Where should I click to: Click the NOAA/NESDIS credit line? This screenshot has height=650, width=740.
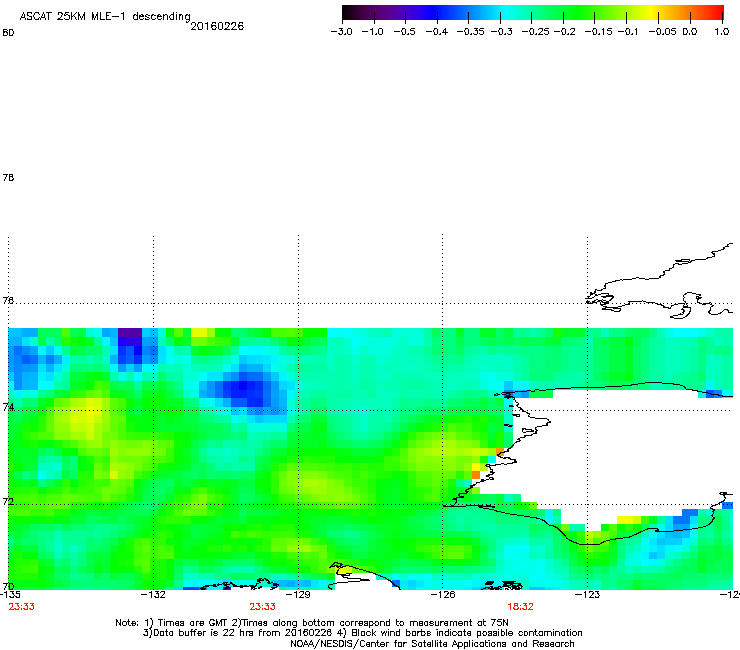pos(432,644)
